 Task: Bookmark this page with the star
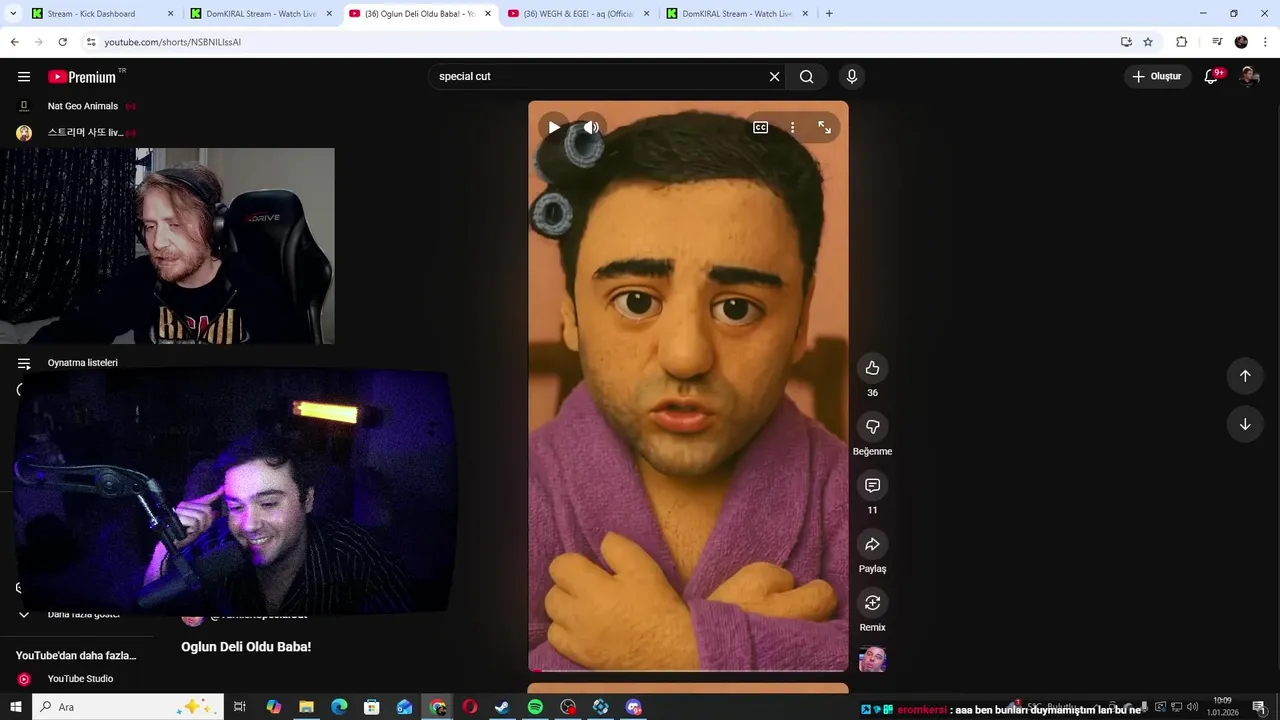(x=1148, y=42)
